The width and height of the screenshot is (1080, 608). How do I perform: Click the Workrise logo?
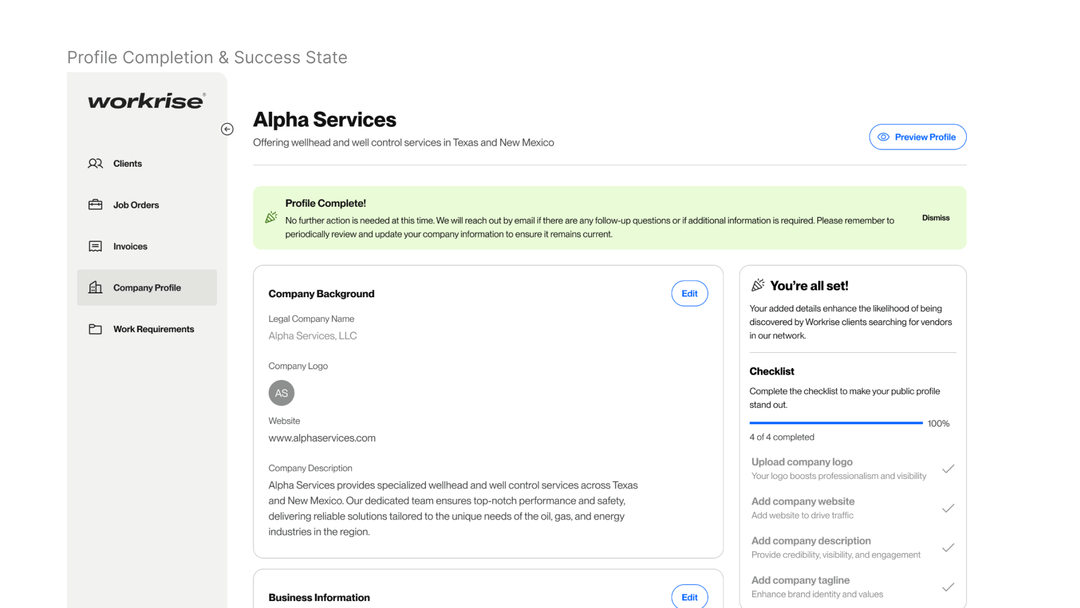tap(145, 100)
